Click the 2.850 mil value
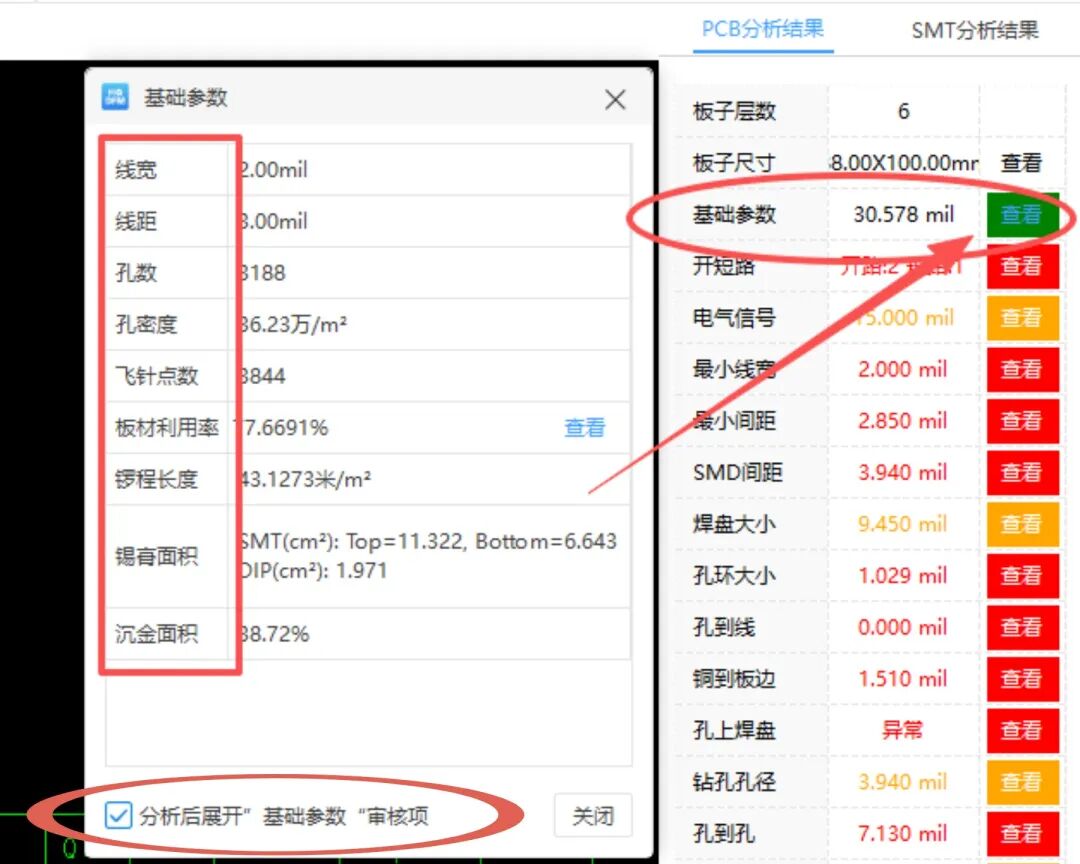Image resolution: width=1080 pixels, height=864 pixels. [902, 421]
